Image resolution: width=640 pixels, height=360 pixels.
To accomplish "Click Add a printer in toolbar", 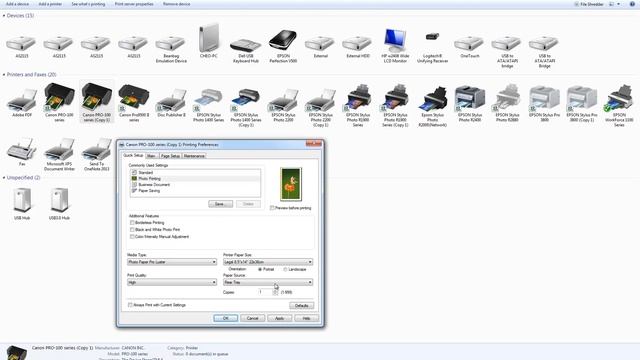I will (50, 4).
